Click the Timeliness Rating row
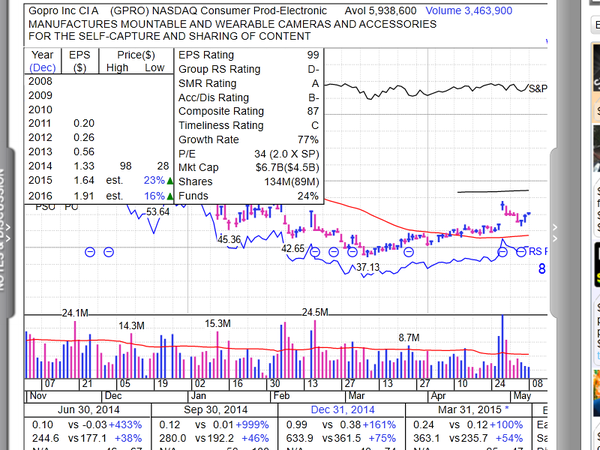 pyautogui.click(x=249, y=126)
